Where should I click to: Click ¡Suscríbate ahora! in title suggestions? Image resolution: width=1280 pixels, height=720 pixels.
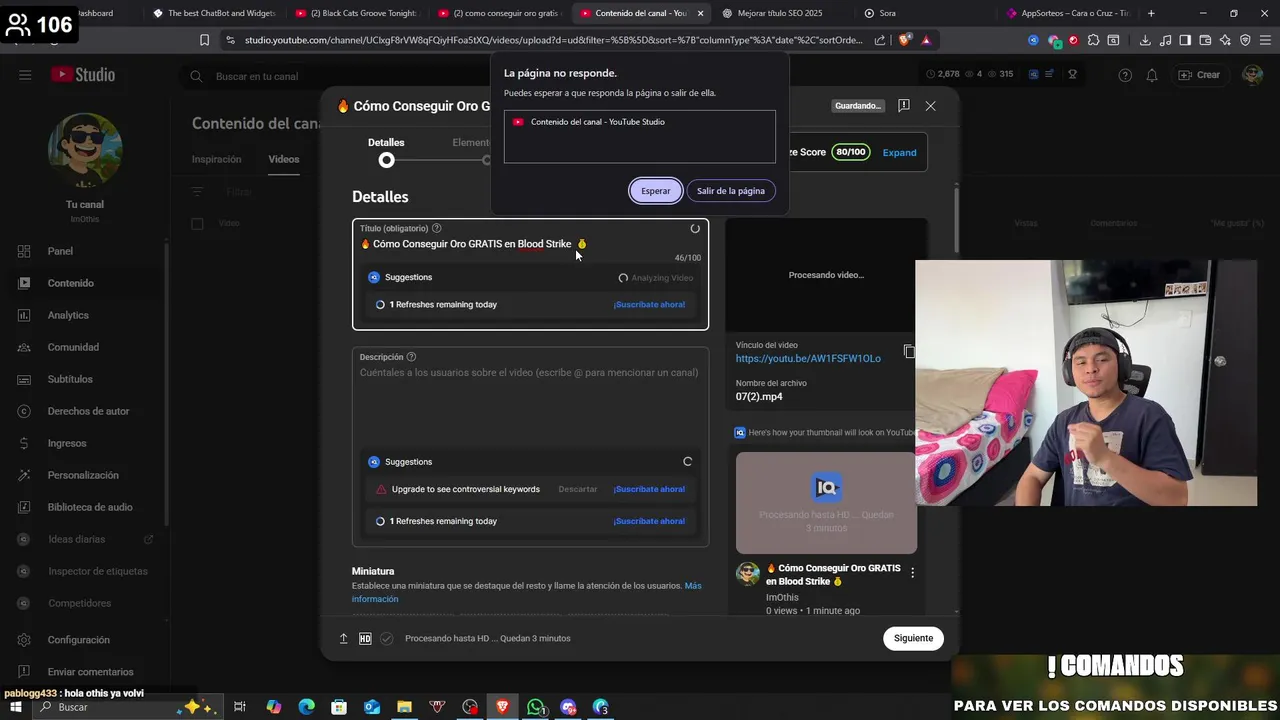649,304
